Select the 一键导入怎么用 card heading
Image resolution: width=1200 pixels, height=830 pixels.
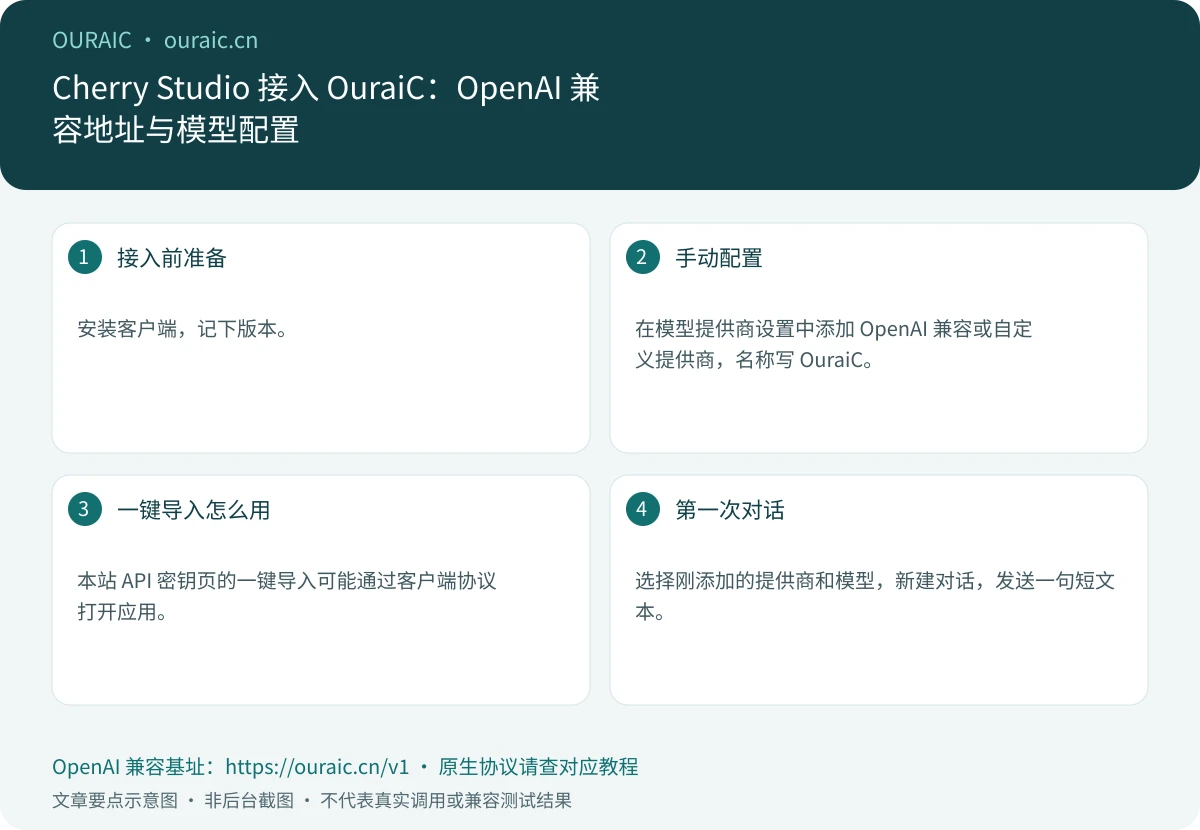point(194,510)
